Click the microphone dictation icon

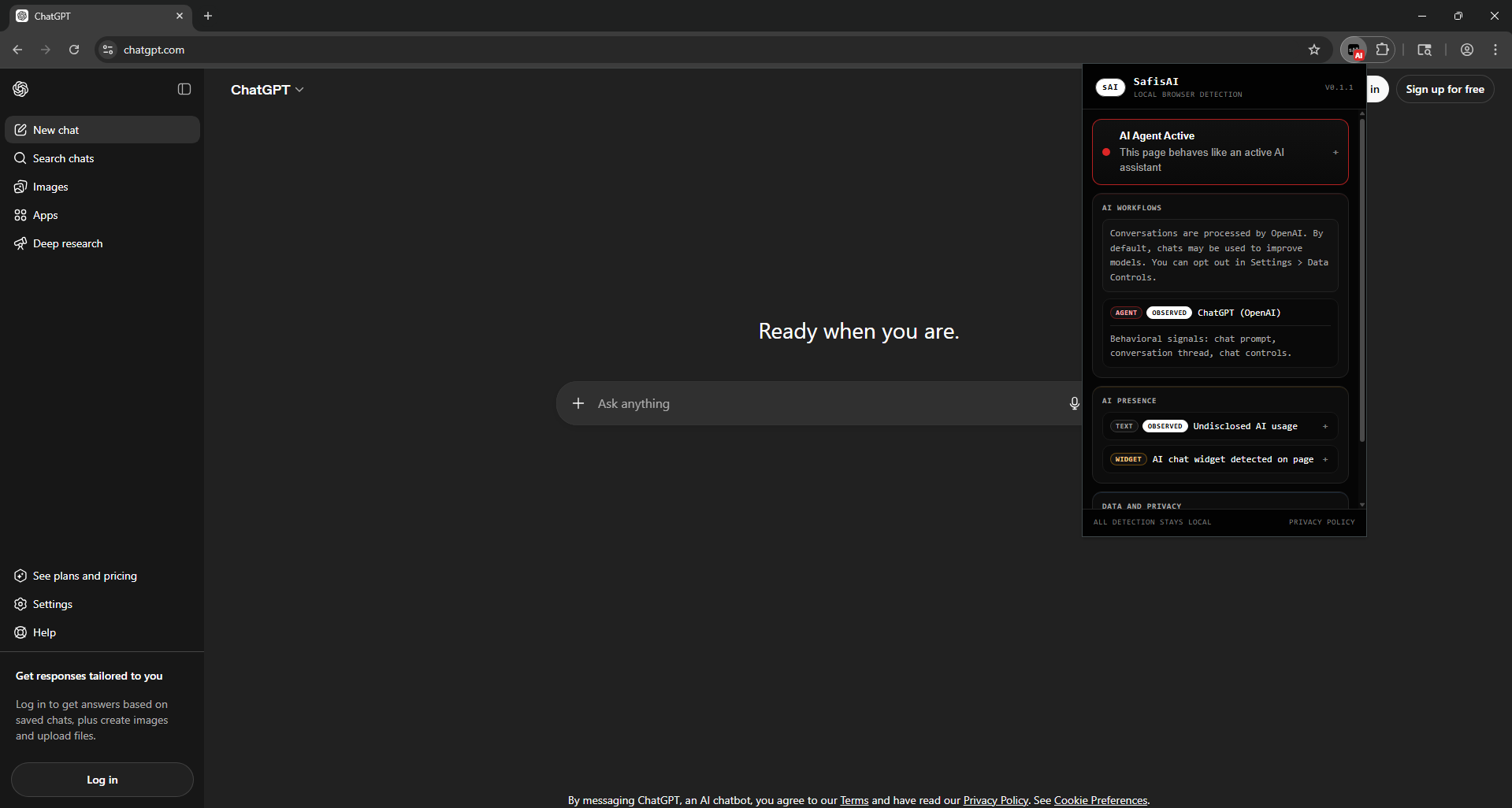coord(1074,403)
